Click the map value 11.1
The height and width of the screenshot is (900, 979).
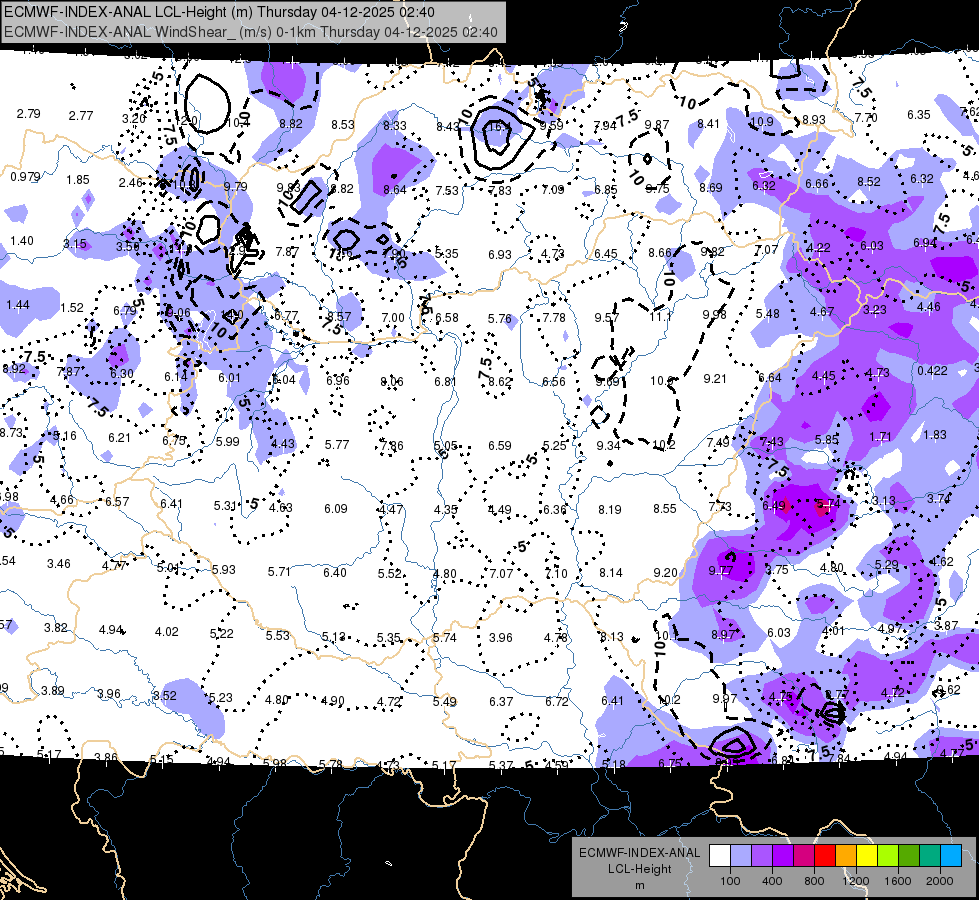[660, 317]
